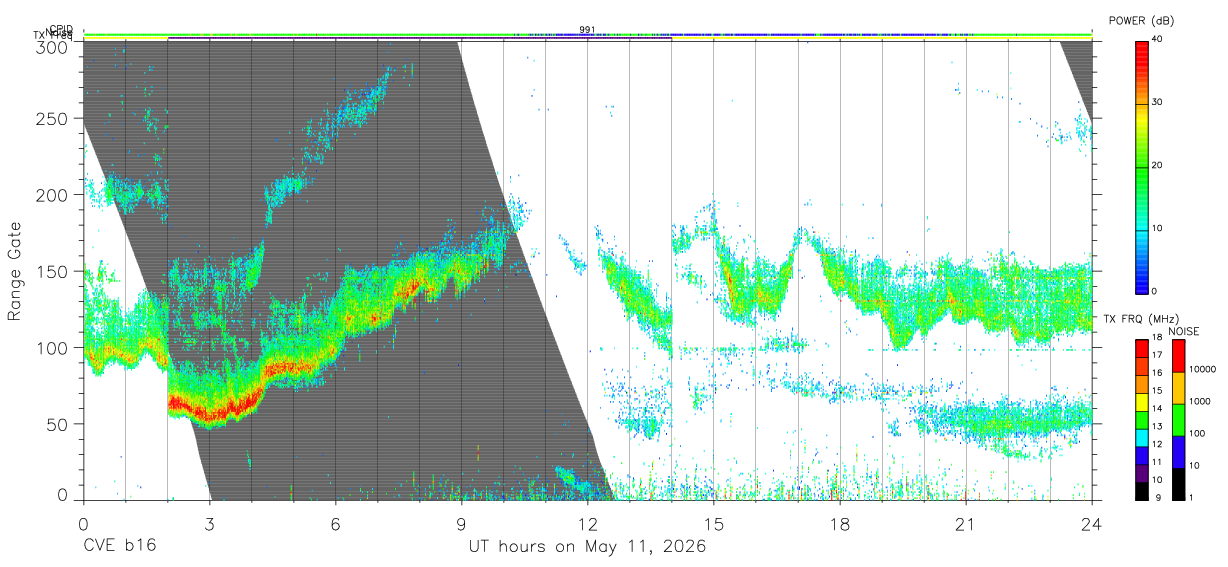The width and height of the screenshot is (1228, 567).
Task: Click the "14" label on the TX FRQ scale
Action: pyautogui.click(x=1158, y=409)
